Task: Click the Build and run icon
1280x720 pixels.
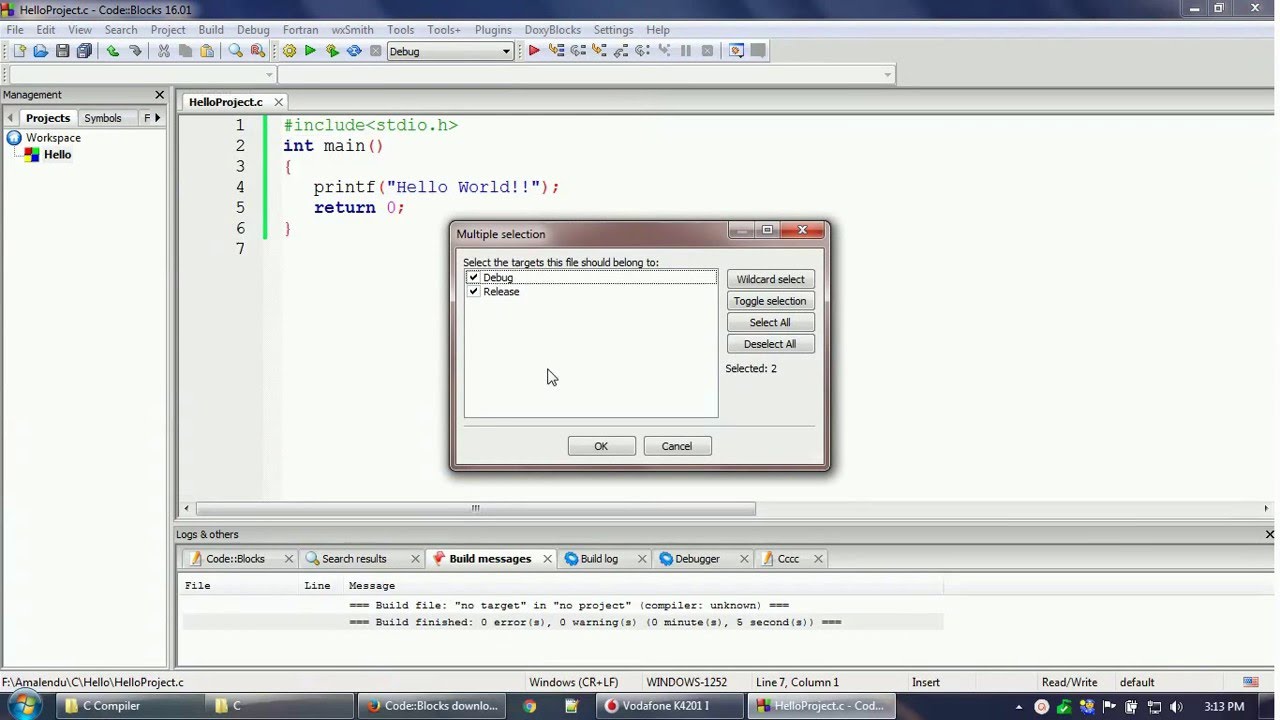Action: pos(332,51)
